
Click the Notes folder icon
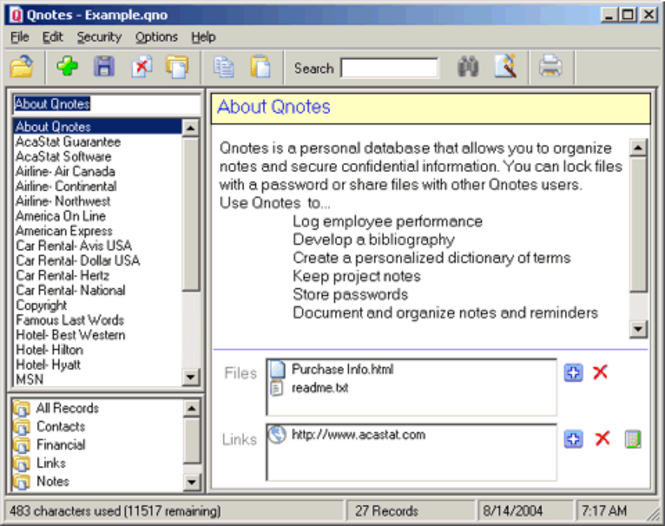[21, 482]
